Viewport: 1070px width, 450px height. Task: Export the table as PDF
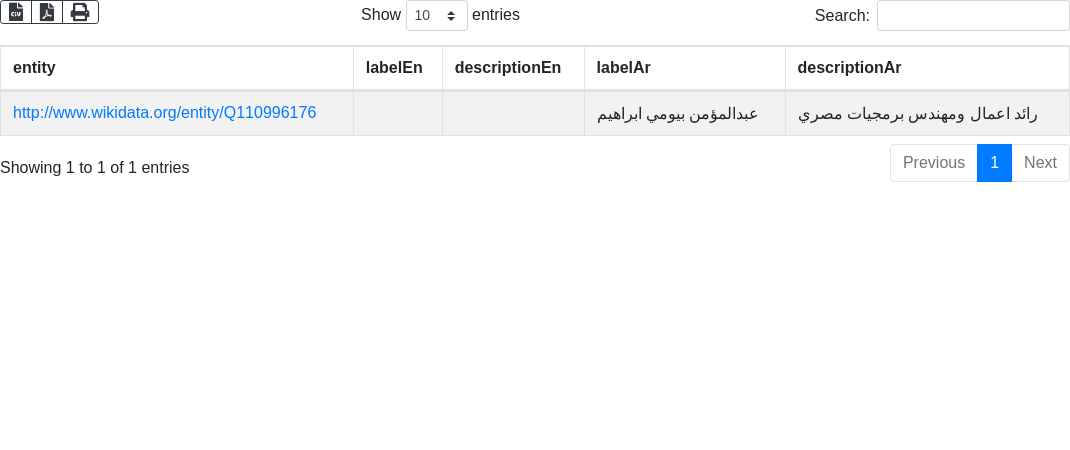47,12
